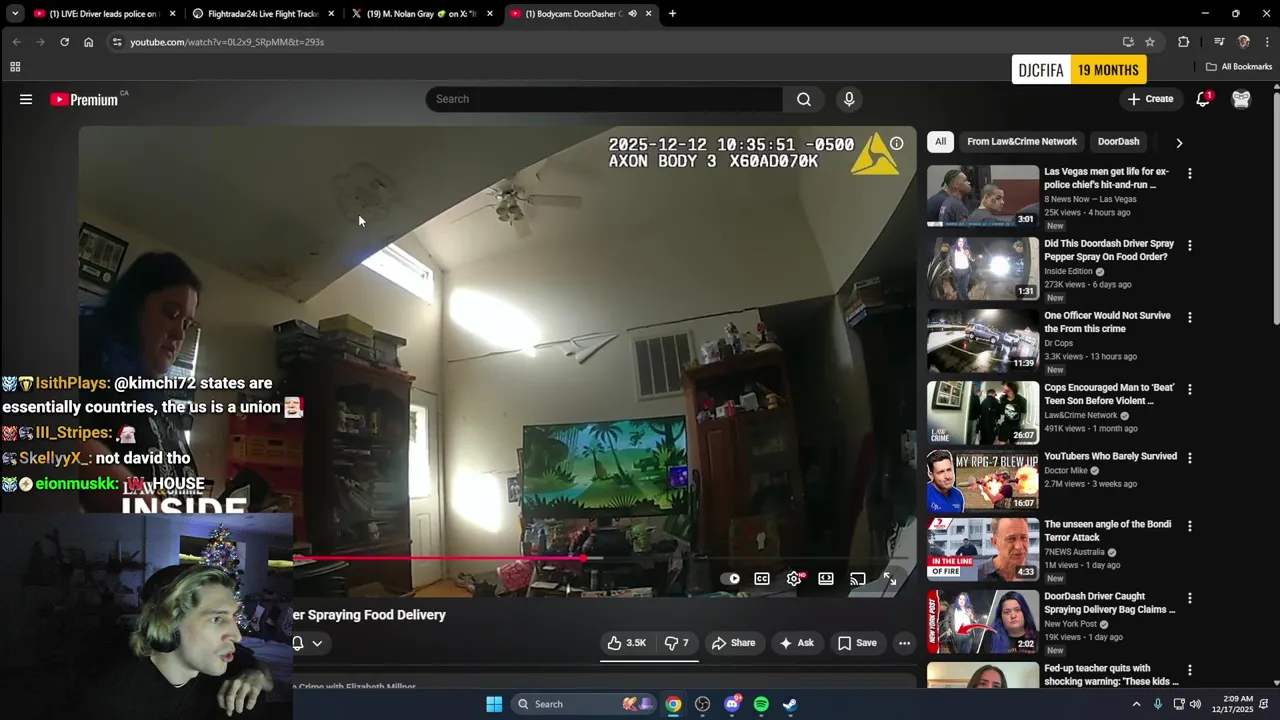This screenshot has height=720, width=1280.
Task: Open Steam from the taskbar
Action: (790, 704)
